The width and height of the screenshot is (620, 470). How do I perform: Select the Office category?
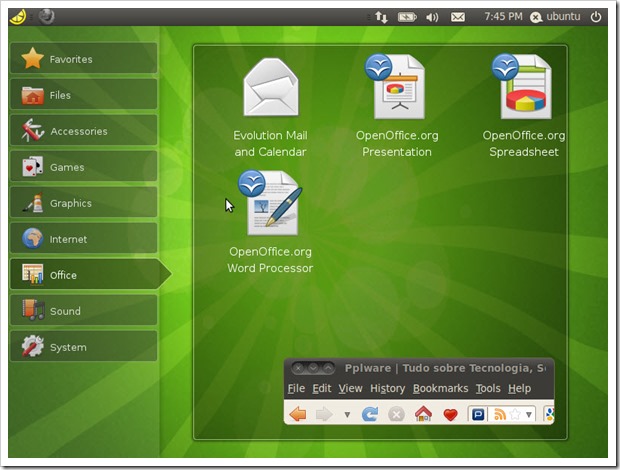[90, 275]
